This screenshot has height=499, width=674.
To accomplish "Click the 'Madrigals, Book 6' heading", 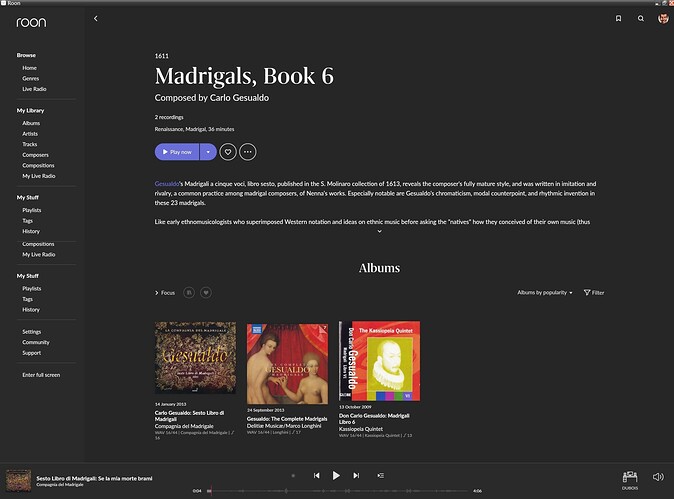I will point(244,76).
